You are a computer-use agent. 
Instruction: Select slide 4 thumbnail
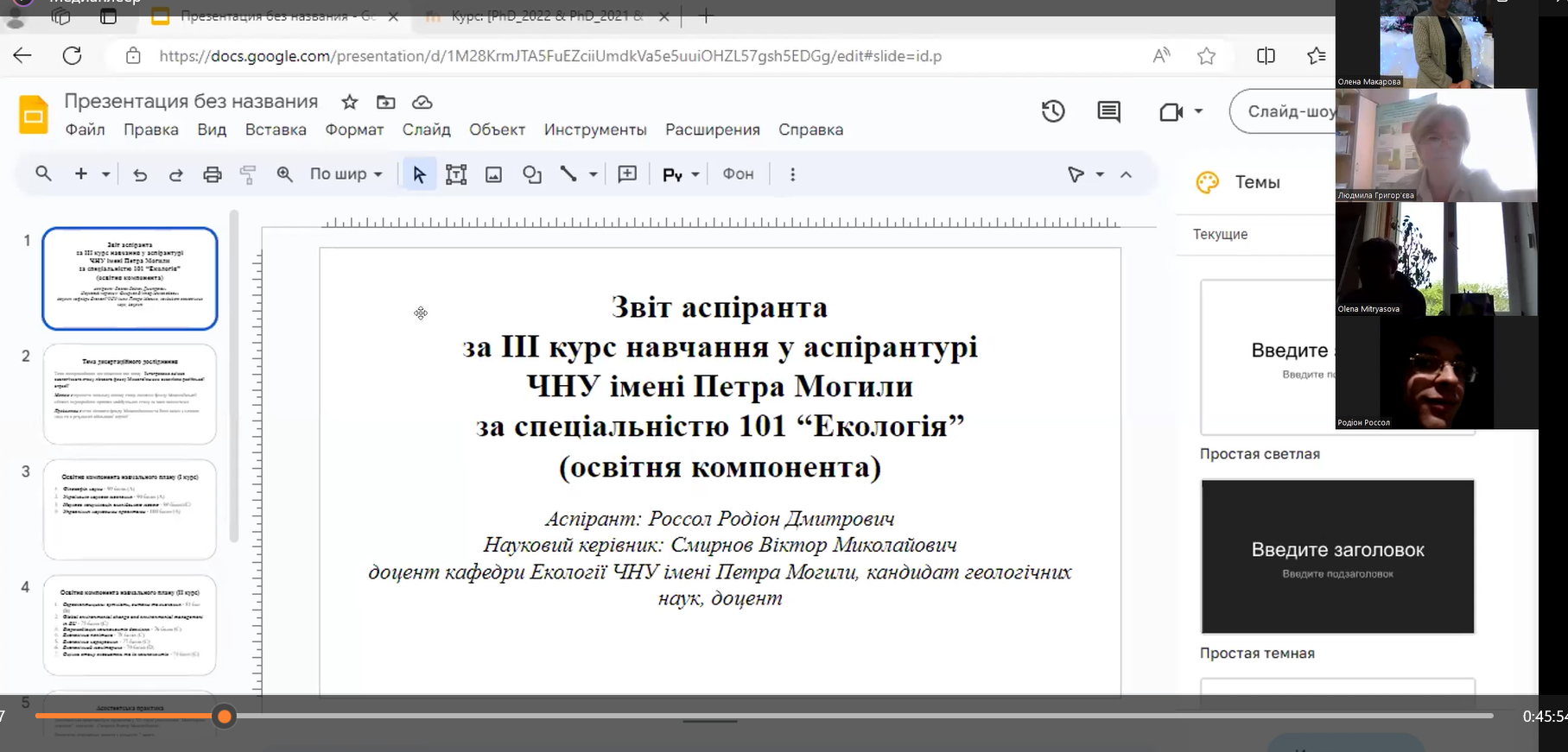[130, 625]
